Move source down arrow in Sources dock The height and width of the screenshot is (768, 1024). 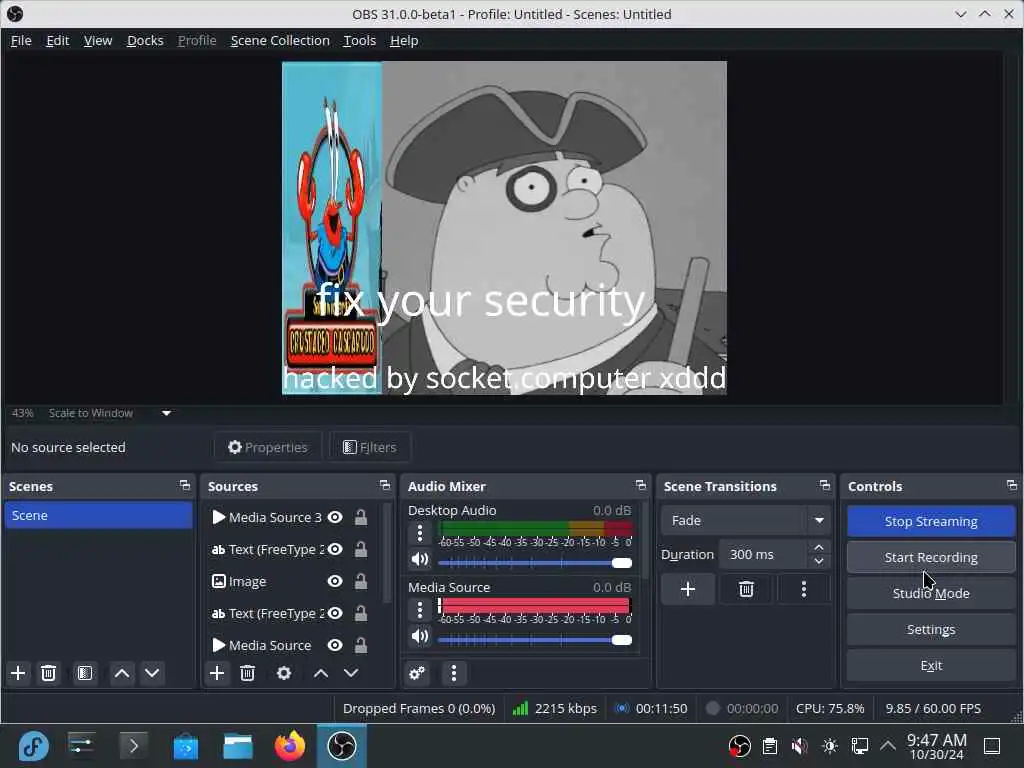[351, 673]
